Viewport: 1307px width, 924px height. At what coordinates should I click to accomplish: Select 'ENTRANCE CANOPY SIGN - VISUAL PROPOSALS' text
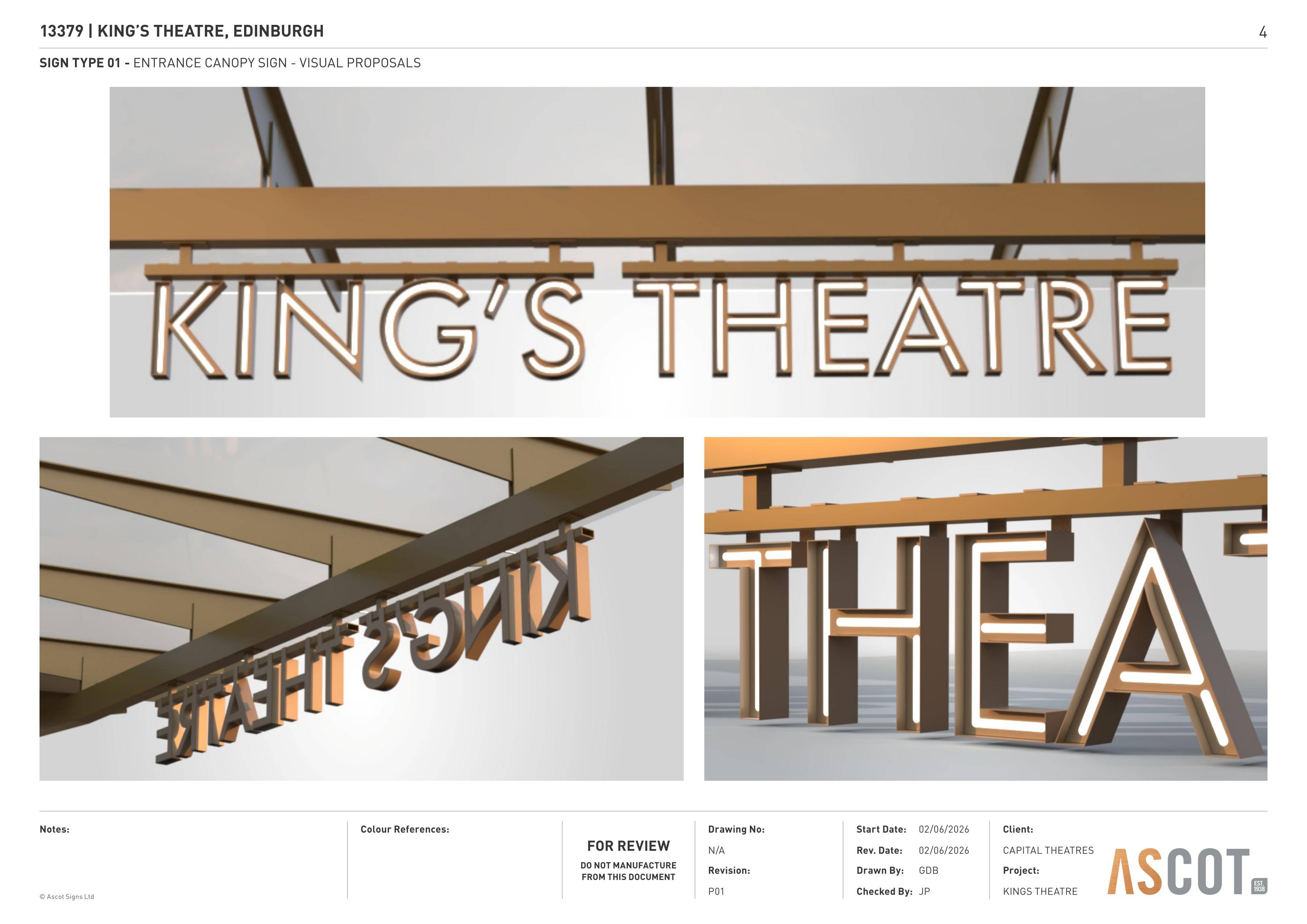click(277, 63)
